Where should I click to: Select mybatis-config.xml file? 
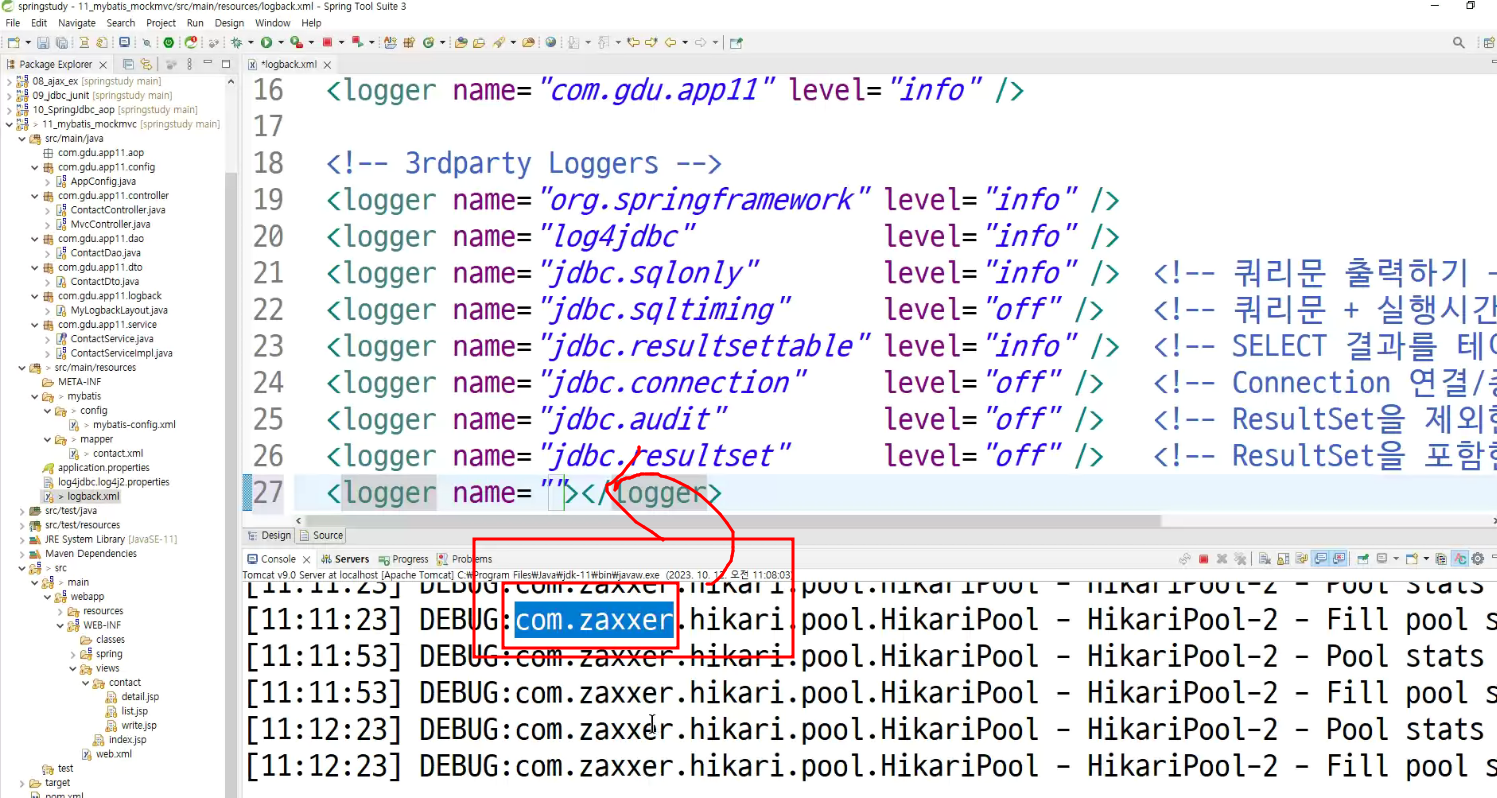(134, 425)
